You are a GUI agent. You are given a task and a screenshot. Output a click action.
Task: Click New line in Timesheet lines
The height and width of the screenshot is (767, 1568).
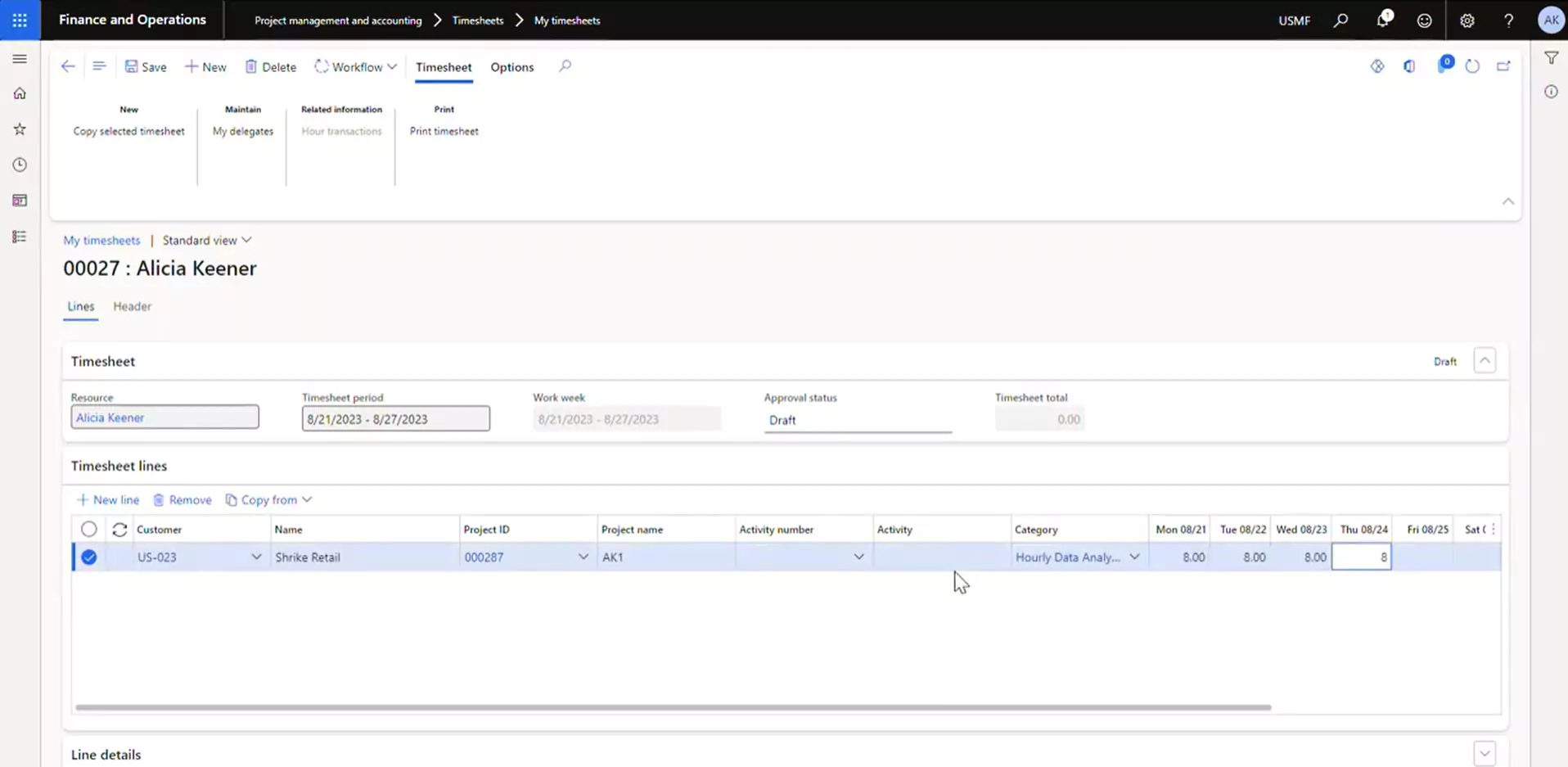click(108, 499)
